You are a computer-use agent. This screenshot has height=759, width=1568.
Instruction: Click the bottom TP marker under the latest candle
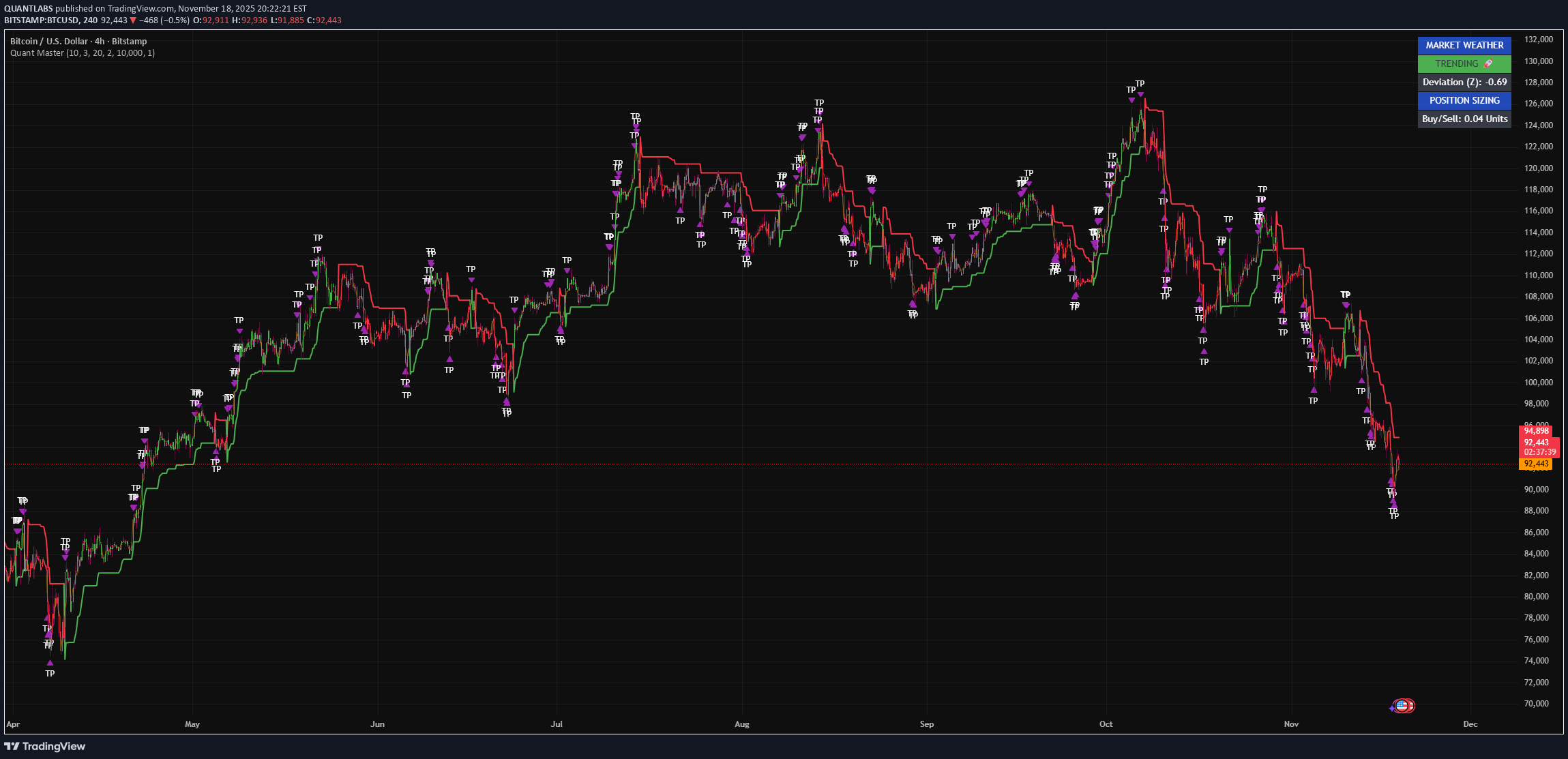(1394, 516)
